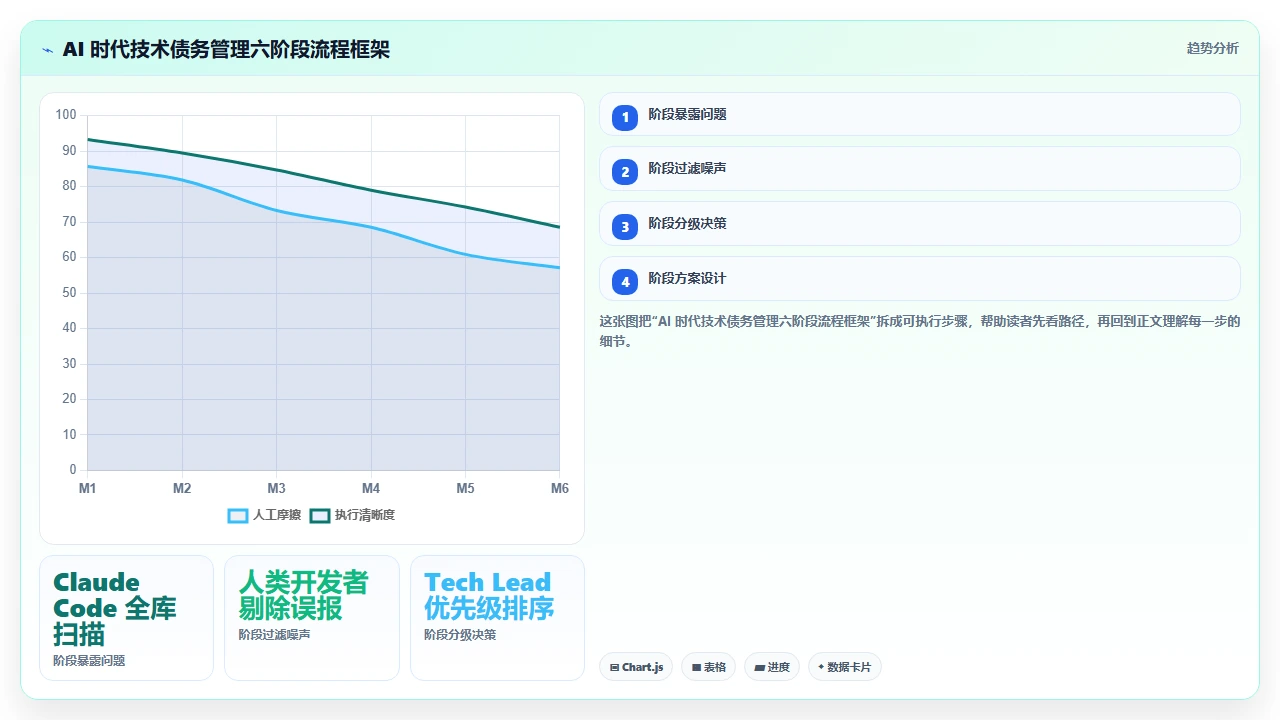1280x720 pixels.
Task: Click the 数据卡片 tag chip
Action: [845, 667]
